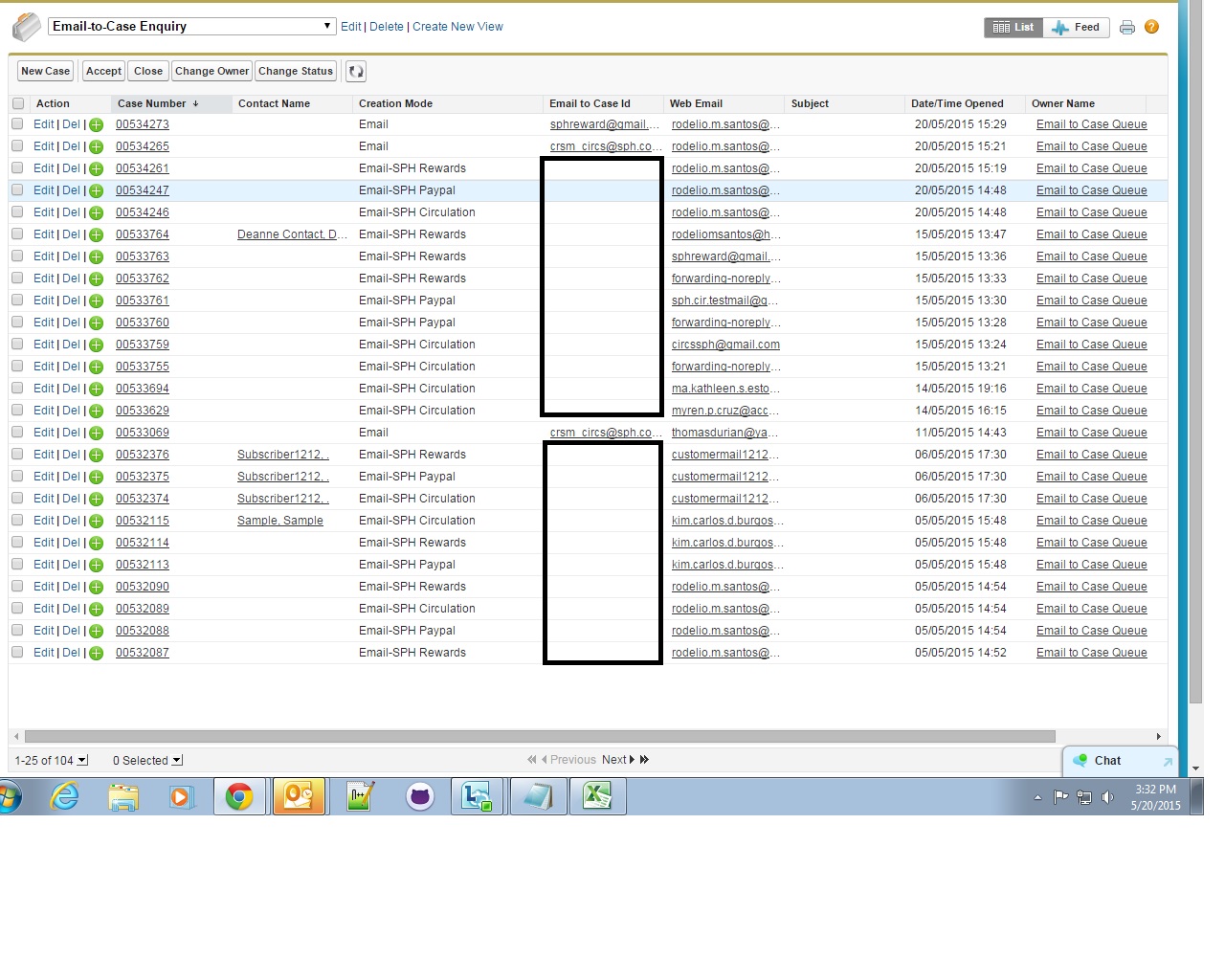
Task: Open Internet Explorer from the taskbar
Action: [x=65, y=796]
